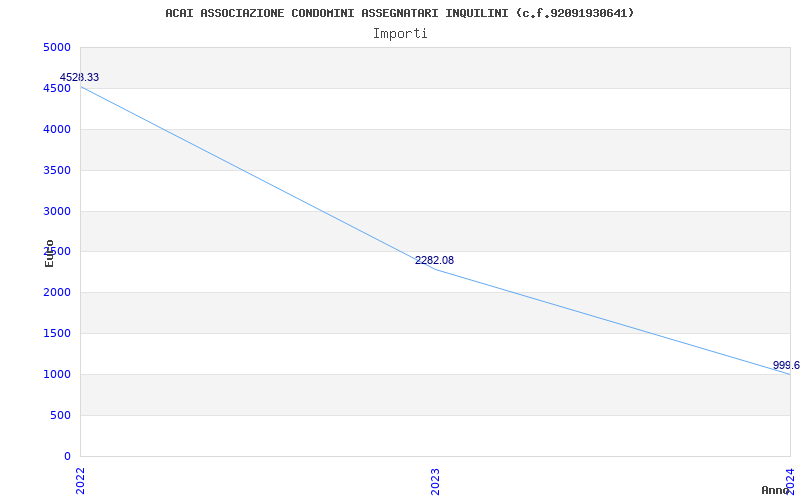
Task: Click the 2282.08 data label
Action: coord(434,260)
